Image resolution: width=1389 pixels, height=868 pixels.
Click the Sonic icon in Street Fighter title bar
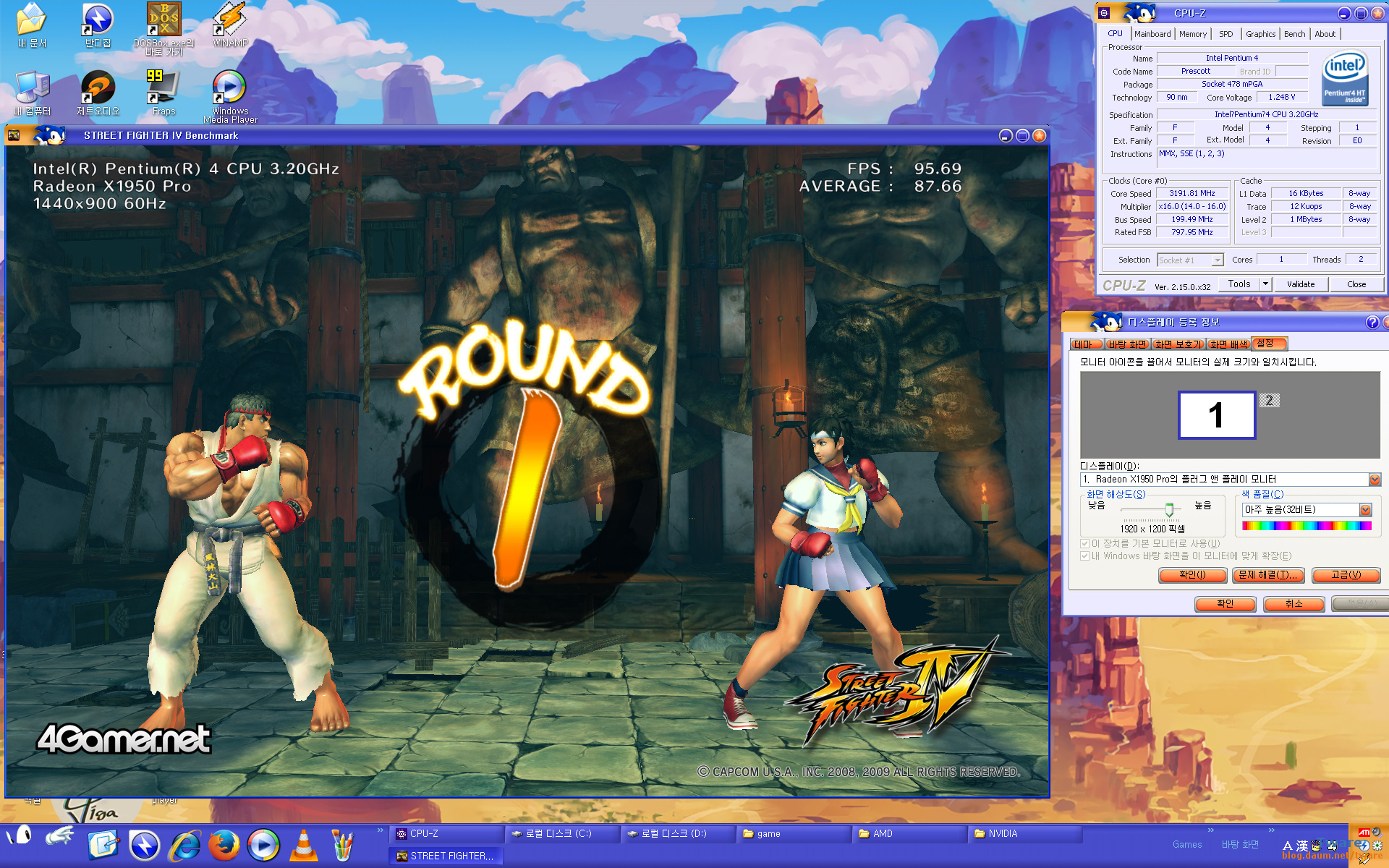(49, 135)
